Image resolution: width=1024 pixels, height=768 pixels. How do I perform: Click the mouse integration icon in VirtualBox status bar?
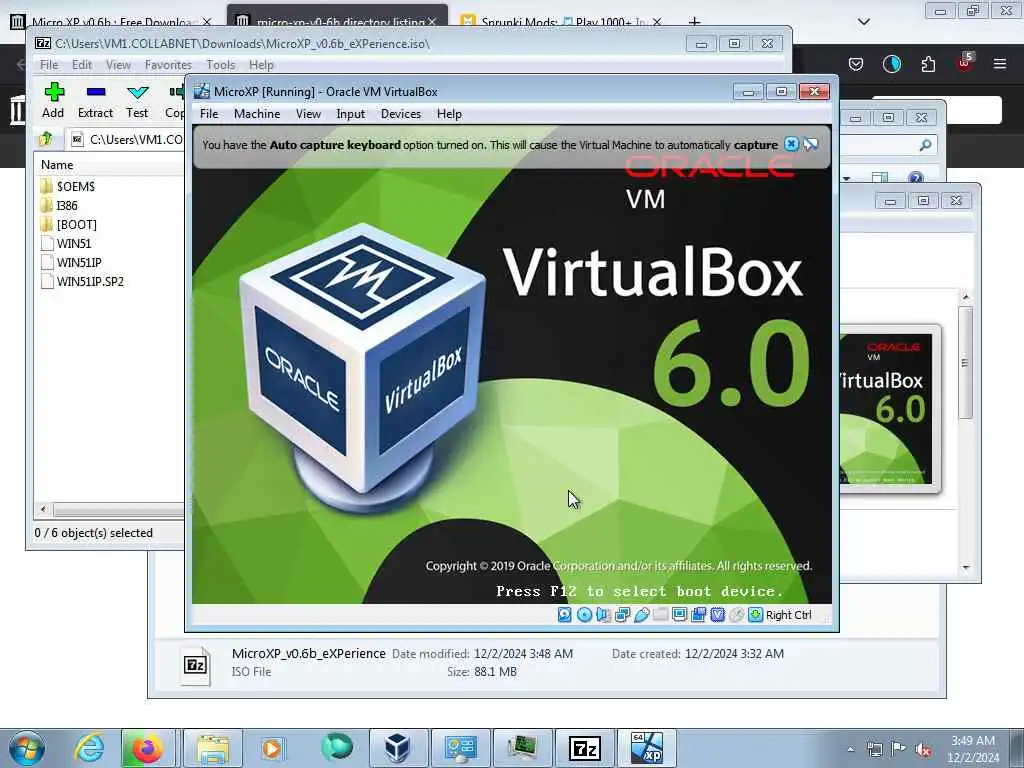(x=737, y=615)
